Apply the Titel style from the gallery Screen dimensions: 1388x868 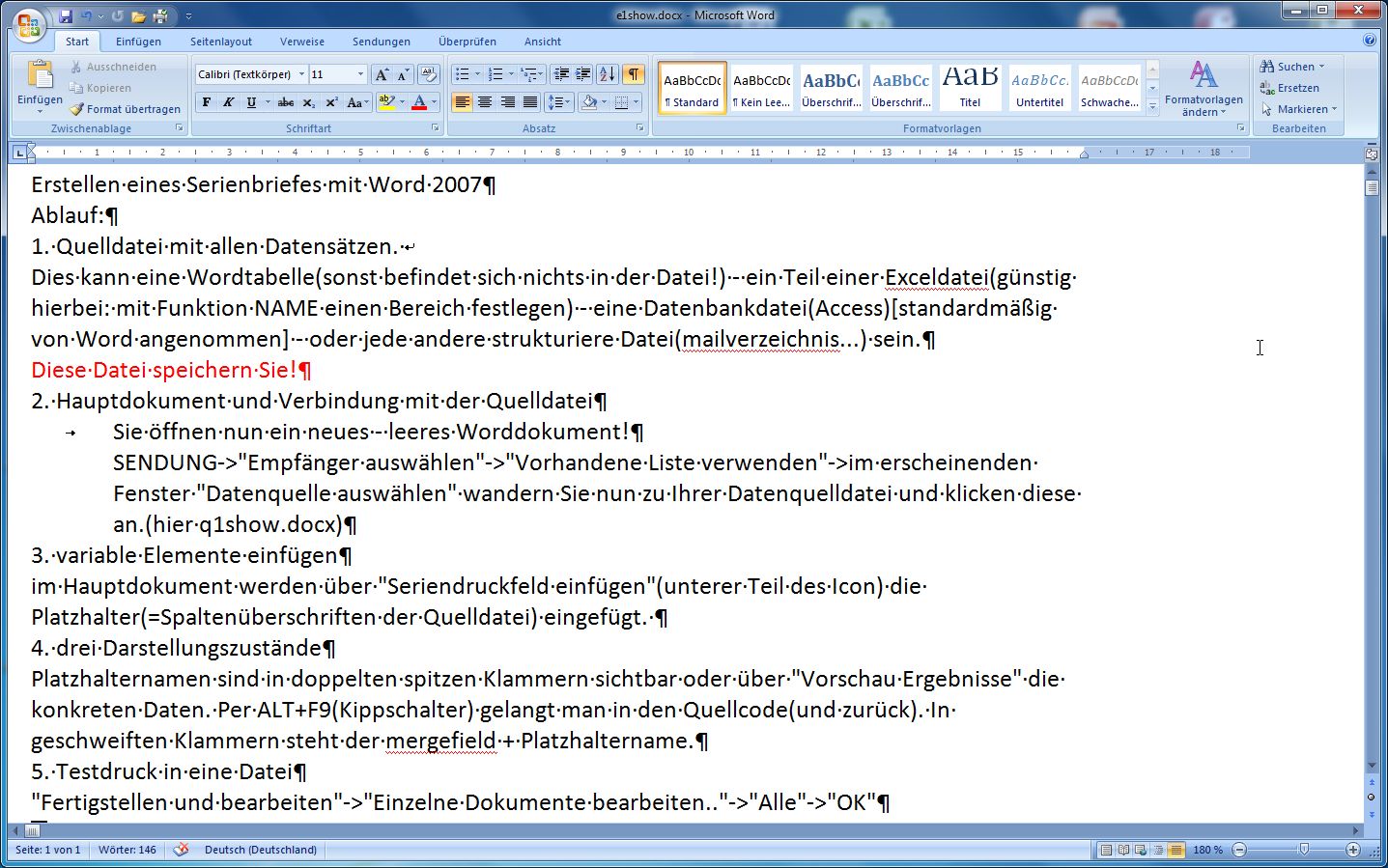(970, 88)
